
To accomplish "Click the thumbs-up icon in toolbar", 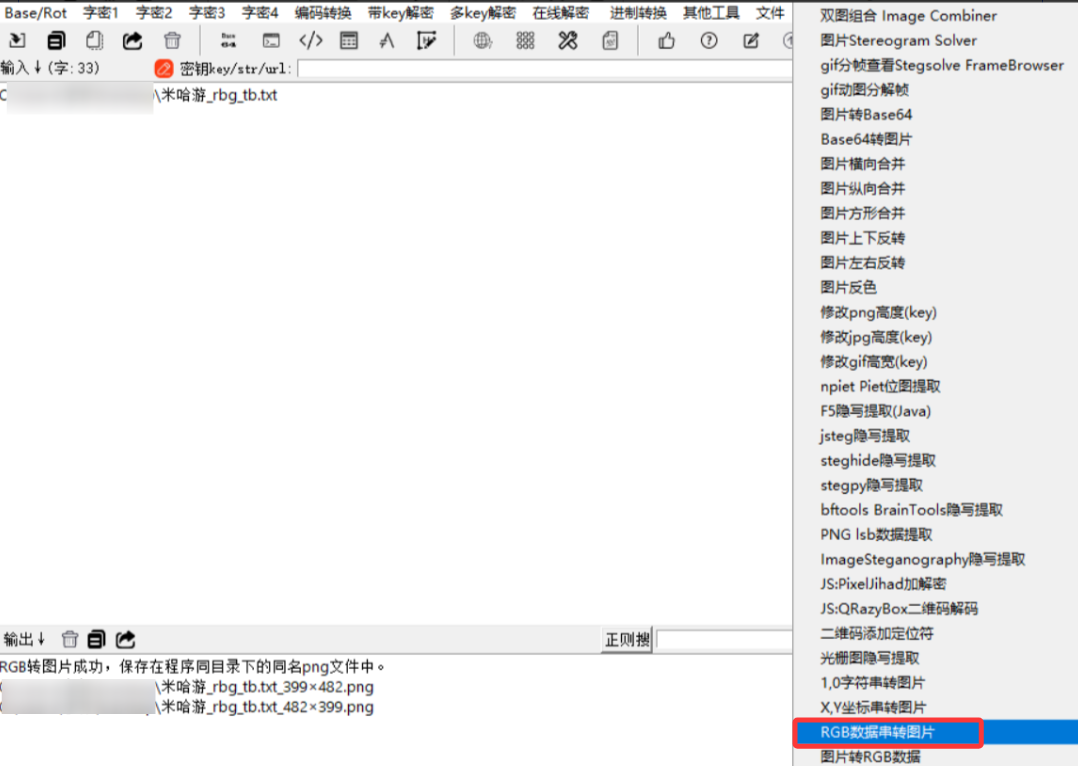I will (x=666, y=41).
